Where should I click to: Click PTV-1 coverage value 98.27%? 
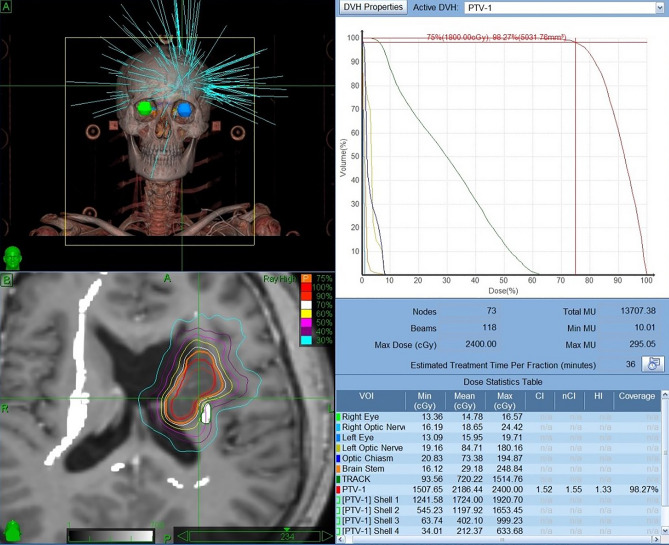point(643,489)
